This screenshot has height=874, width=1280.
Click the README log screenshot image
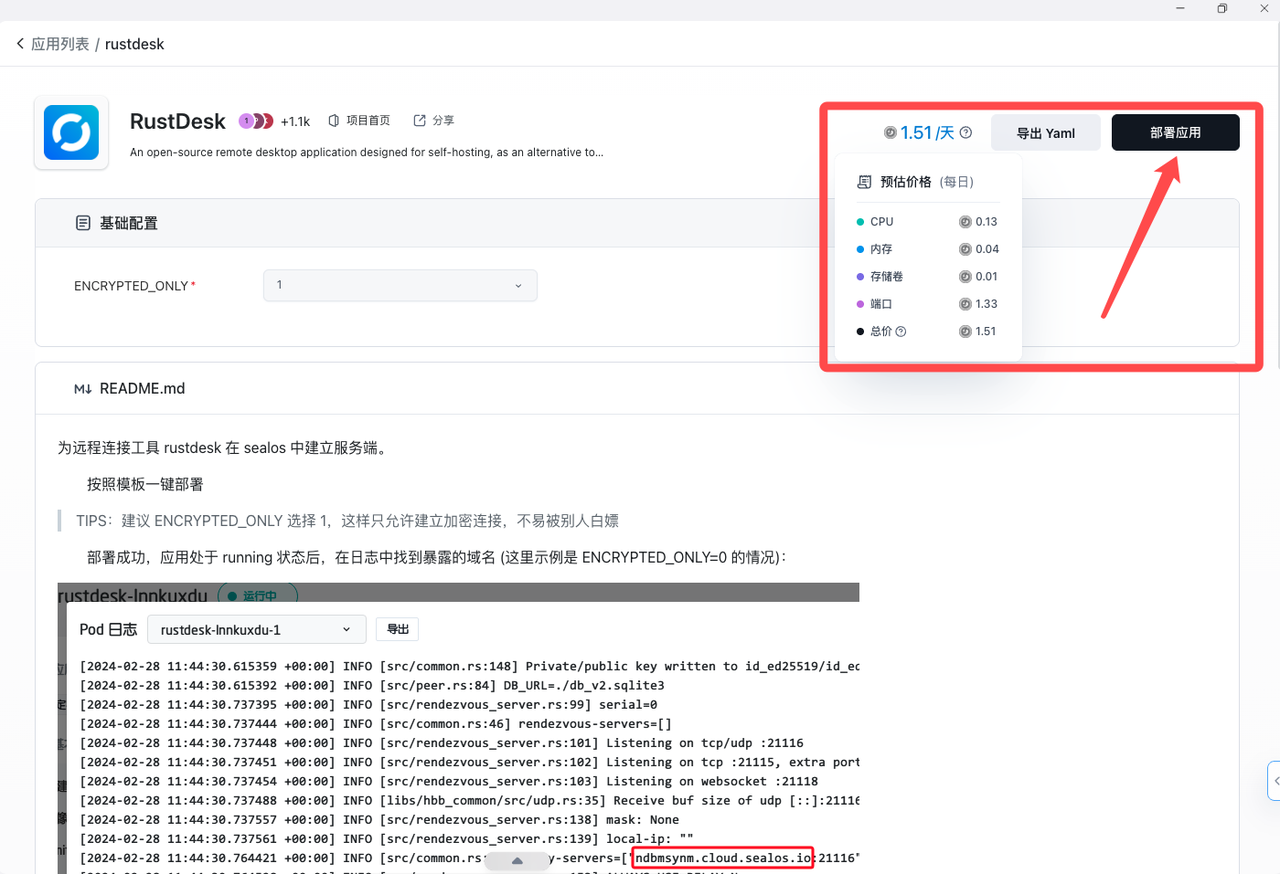tap(458, 728)
